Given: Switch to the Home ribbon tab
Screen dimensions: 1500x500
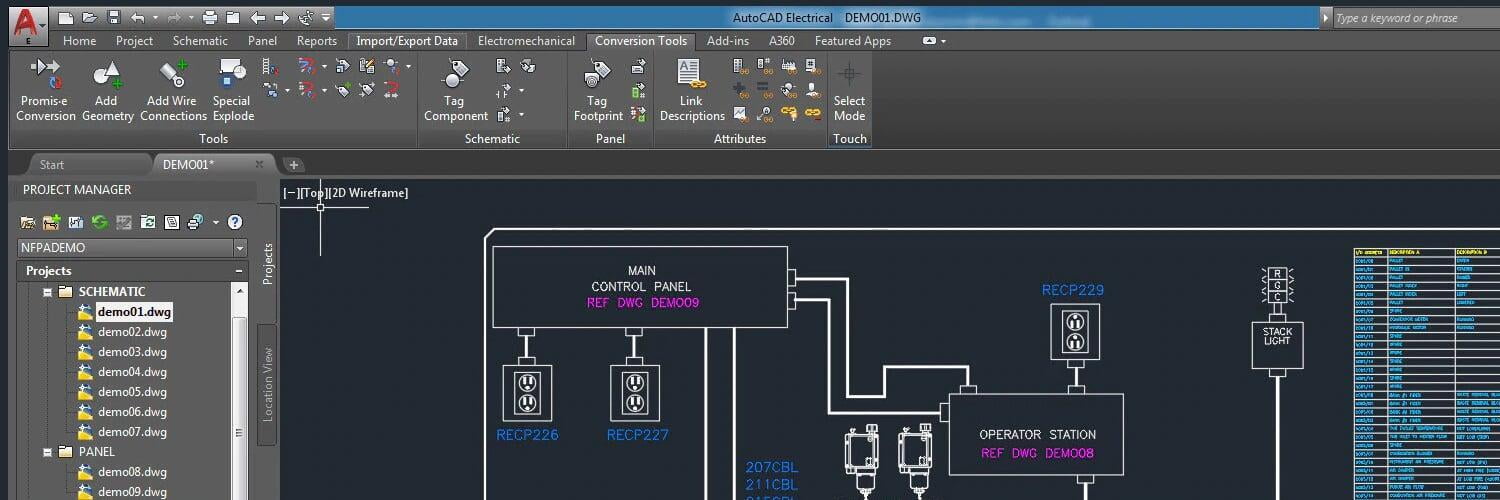Looking at the screenshot, I should tap(80, 41).
